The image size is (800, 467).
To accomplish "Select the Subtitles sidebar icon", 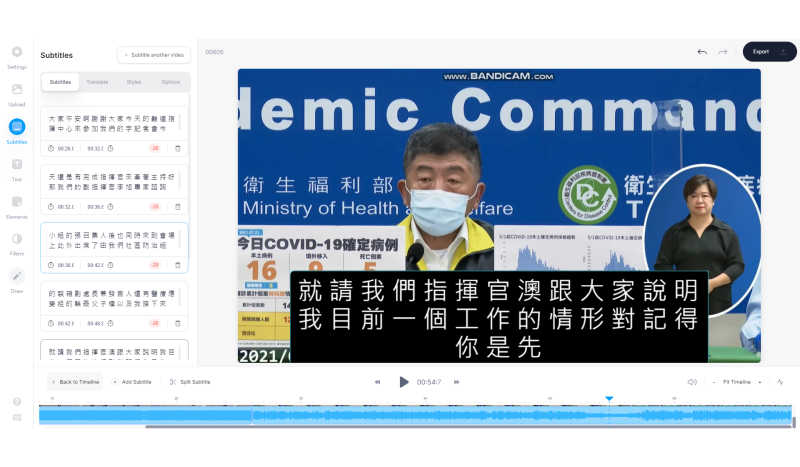I will click(17, 127).
